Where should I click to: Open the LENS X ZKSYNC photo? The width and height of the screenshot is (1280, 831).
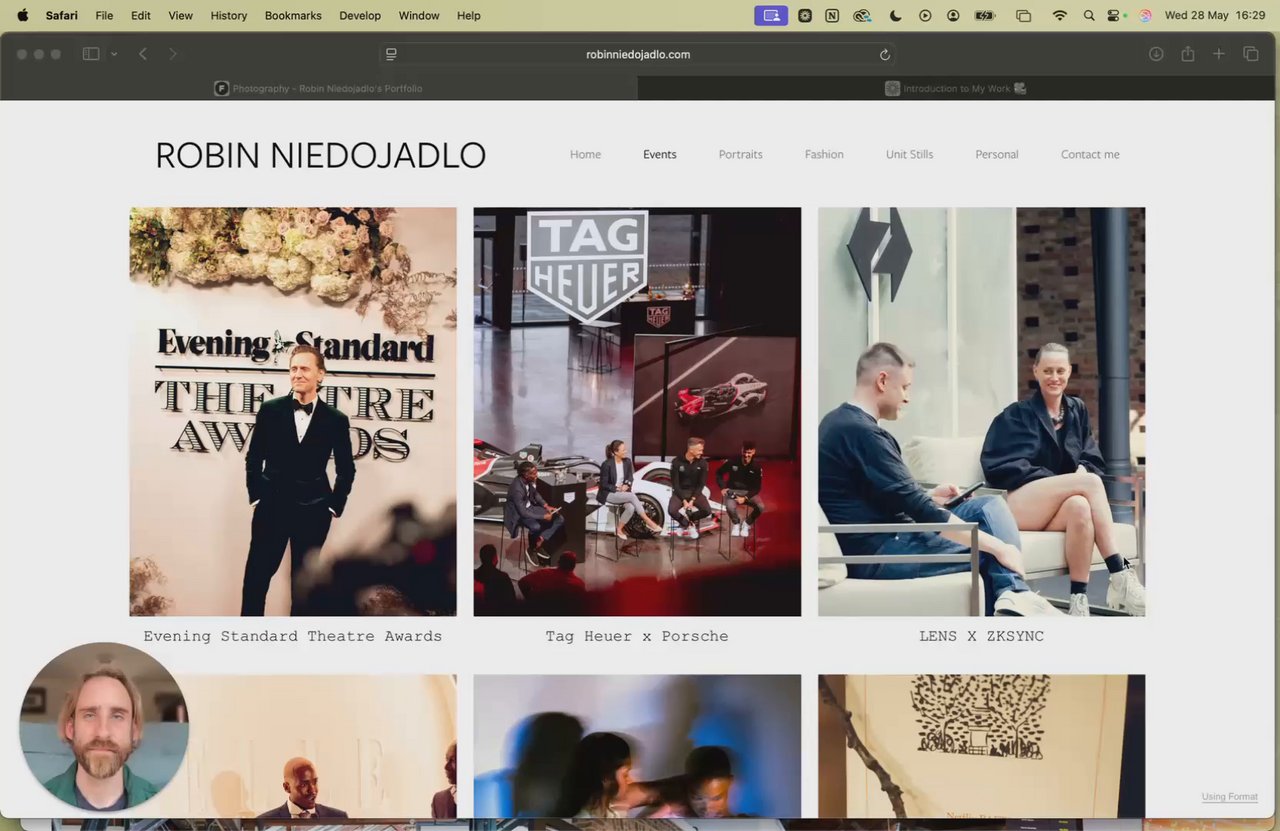981,411
